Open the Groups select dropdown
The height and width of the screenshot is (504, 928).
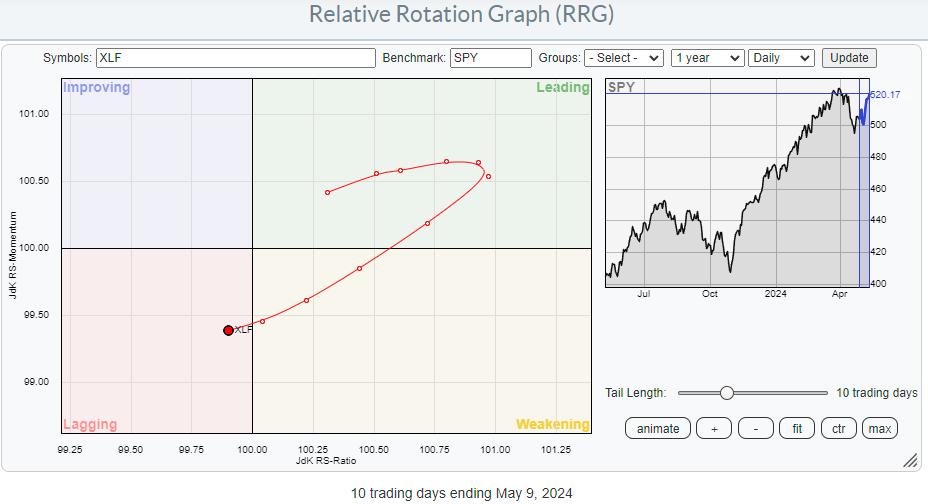623,58
